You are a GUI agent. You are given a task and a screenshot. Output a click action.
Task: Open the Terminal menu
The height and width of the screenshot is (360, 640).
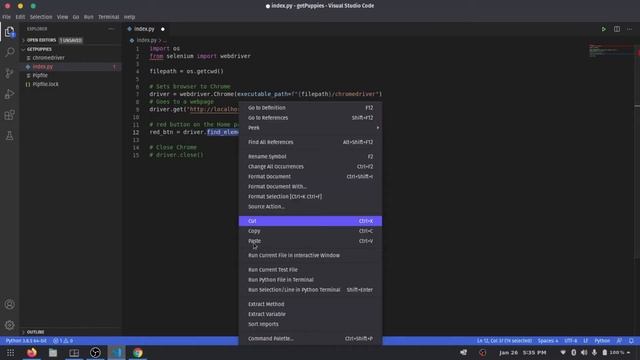pyautogui.click(x=109, y=17)
